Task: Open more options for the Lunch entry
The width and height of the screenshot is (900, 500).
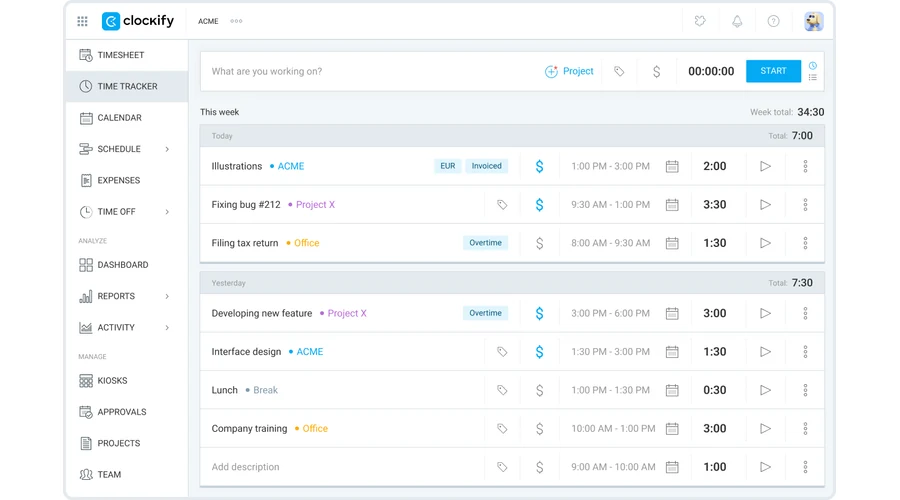Action: 805,390
